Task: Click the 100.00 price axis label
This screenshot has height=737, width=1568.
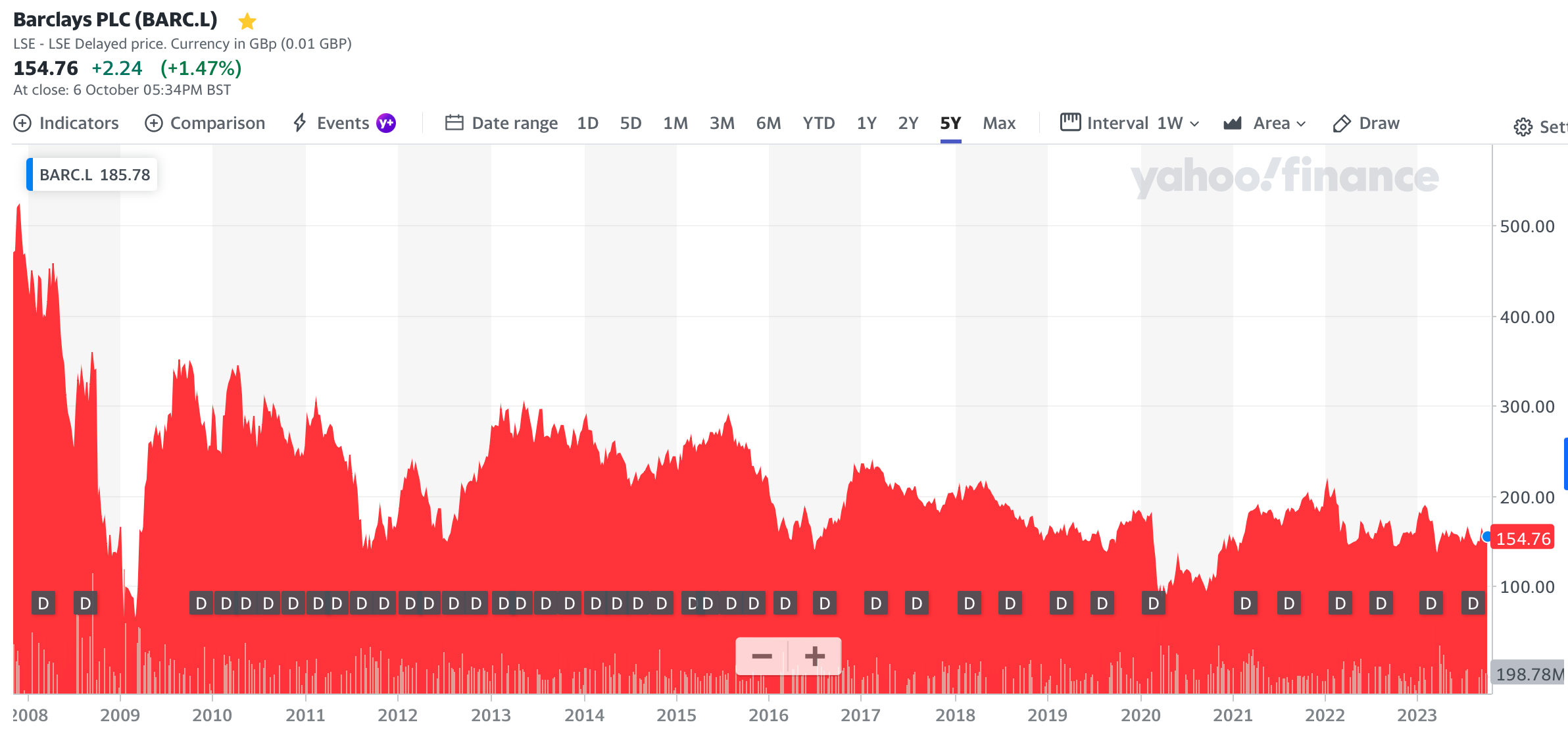Action: point(1527,587)
